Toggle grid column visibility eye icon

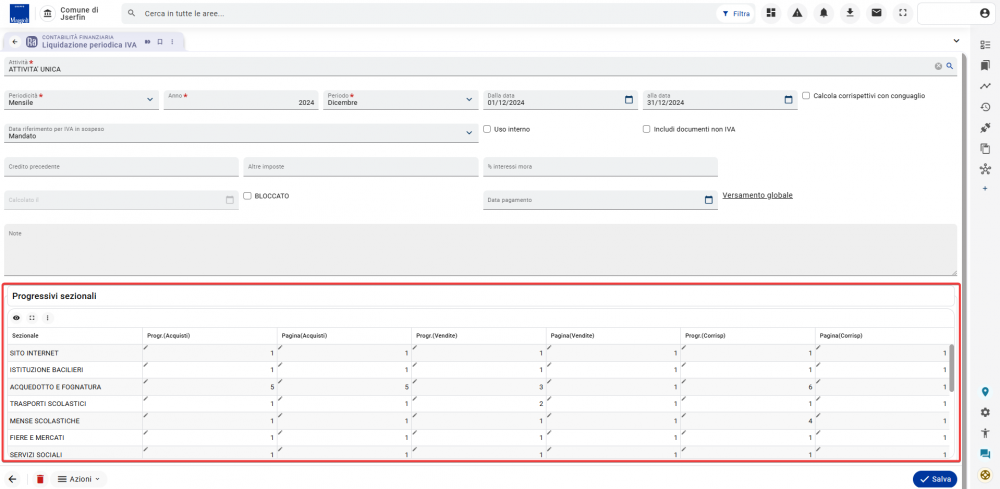tap(17, 317)
